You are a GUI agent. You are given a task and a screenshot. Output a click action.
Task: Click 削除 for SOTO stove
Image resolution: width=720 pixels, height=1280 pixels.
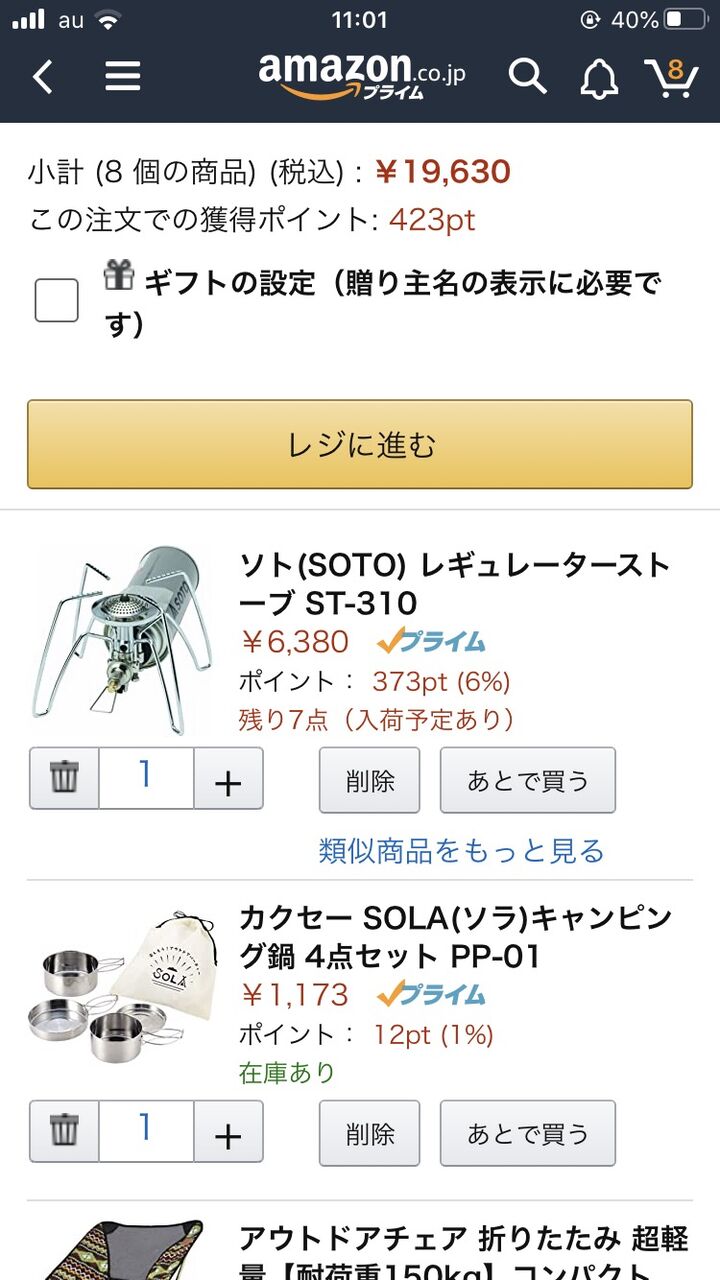point(370,780)
